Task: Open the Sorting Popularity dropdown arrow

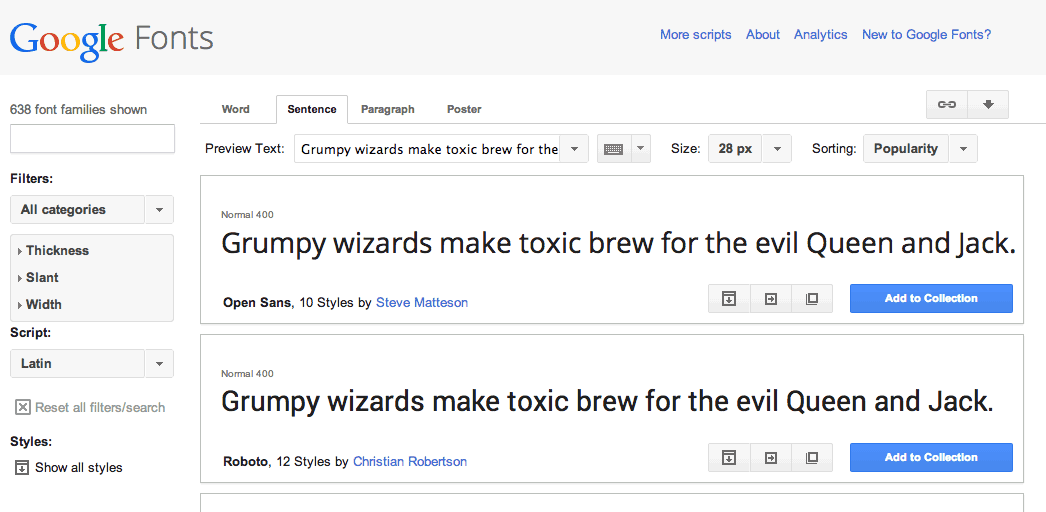Action: pyautogui.click(x=963, y=149)
